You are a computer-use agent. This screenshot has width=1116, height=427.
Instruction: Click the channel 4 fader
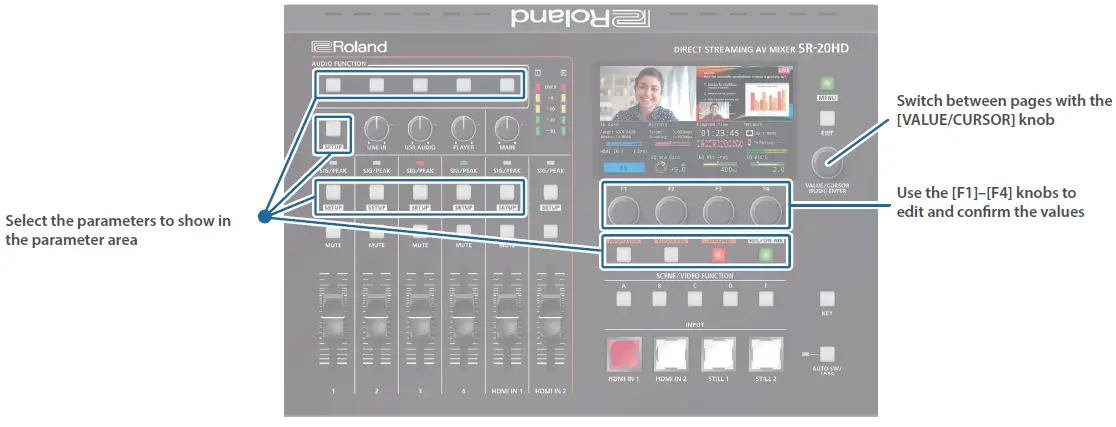click(x=463, y=319)
